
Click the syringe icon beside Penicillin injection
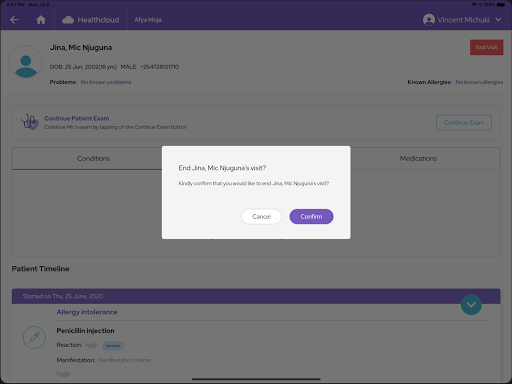(x=34, y=337)
